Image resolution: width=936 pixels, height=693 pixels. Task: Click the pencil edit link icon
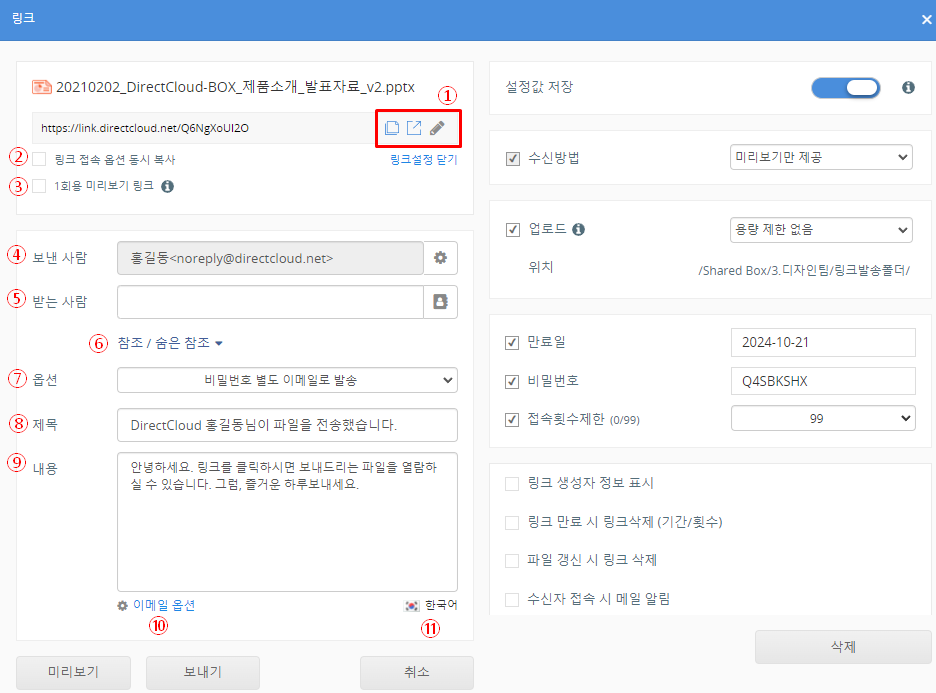(x=437, y=128)
